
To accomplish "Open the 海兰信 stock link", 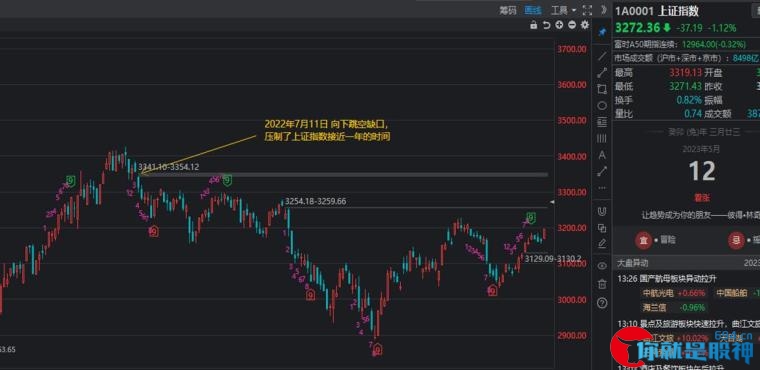I will pos(654,307).
